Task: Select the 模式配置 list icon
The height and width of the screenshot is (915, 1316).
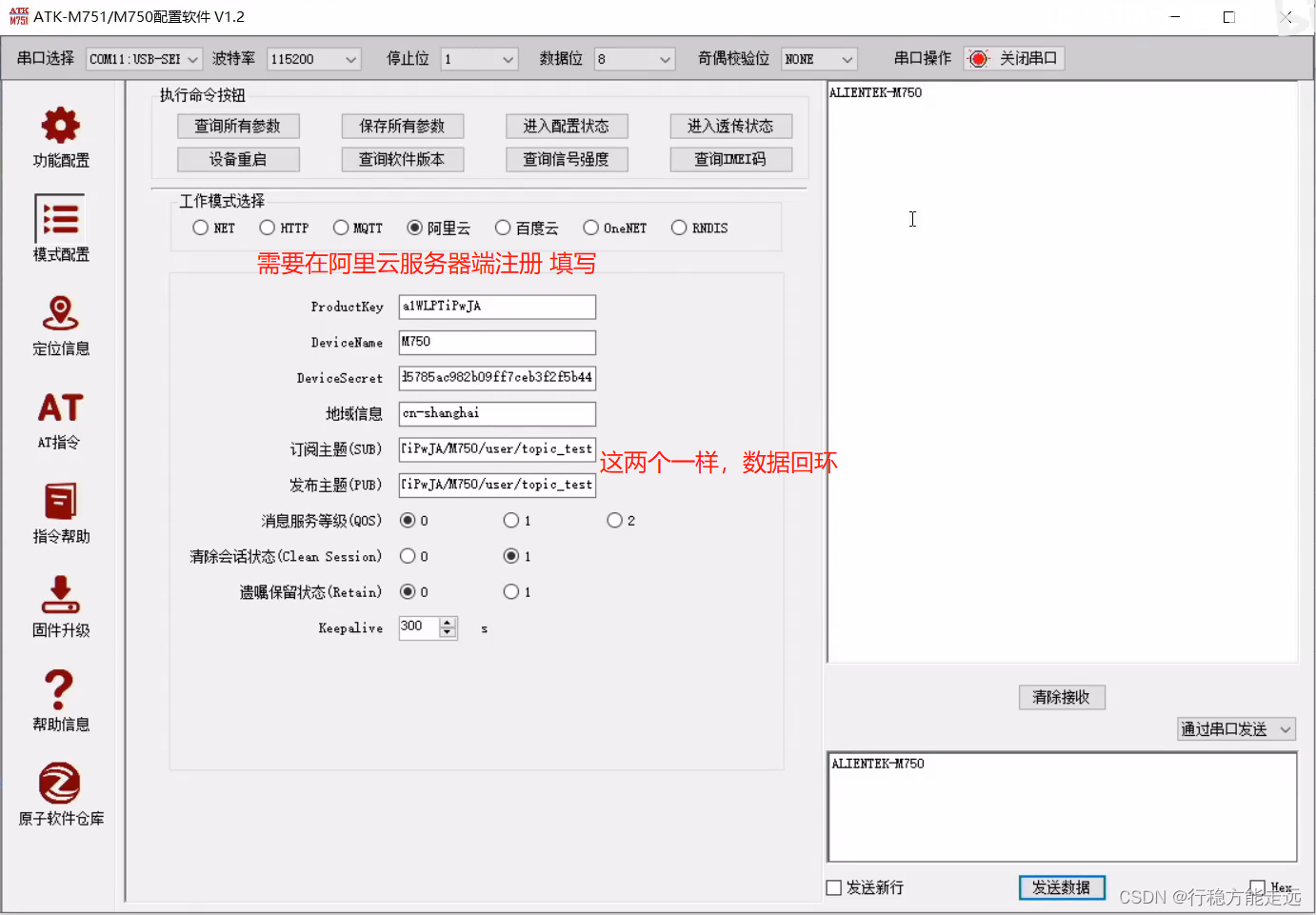Action: [60, 218]
